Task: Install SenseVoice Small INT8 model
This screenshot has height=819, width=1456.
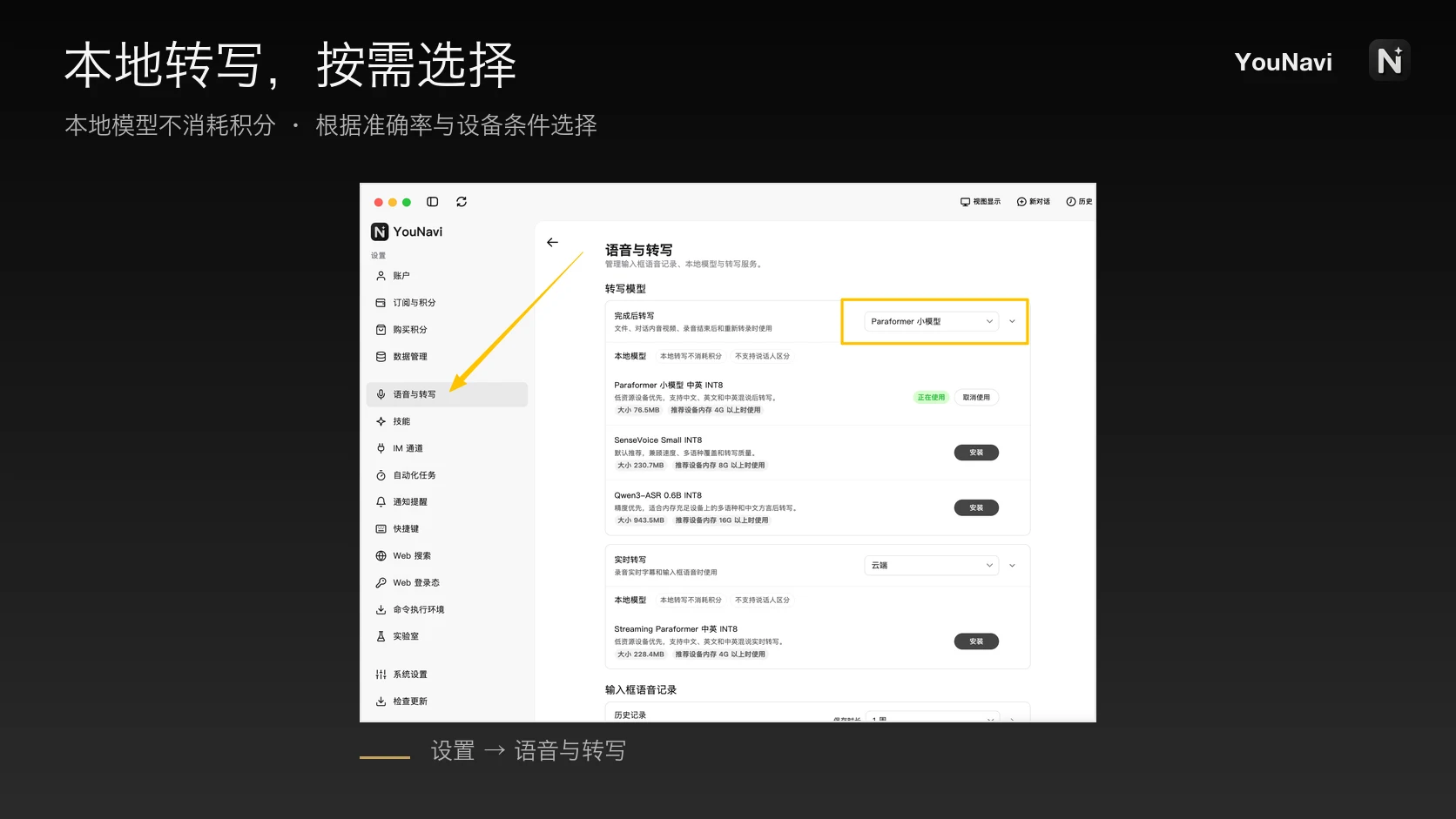Action: click(x=976, y=453)
